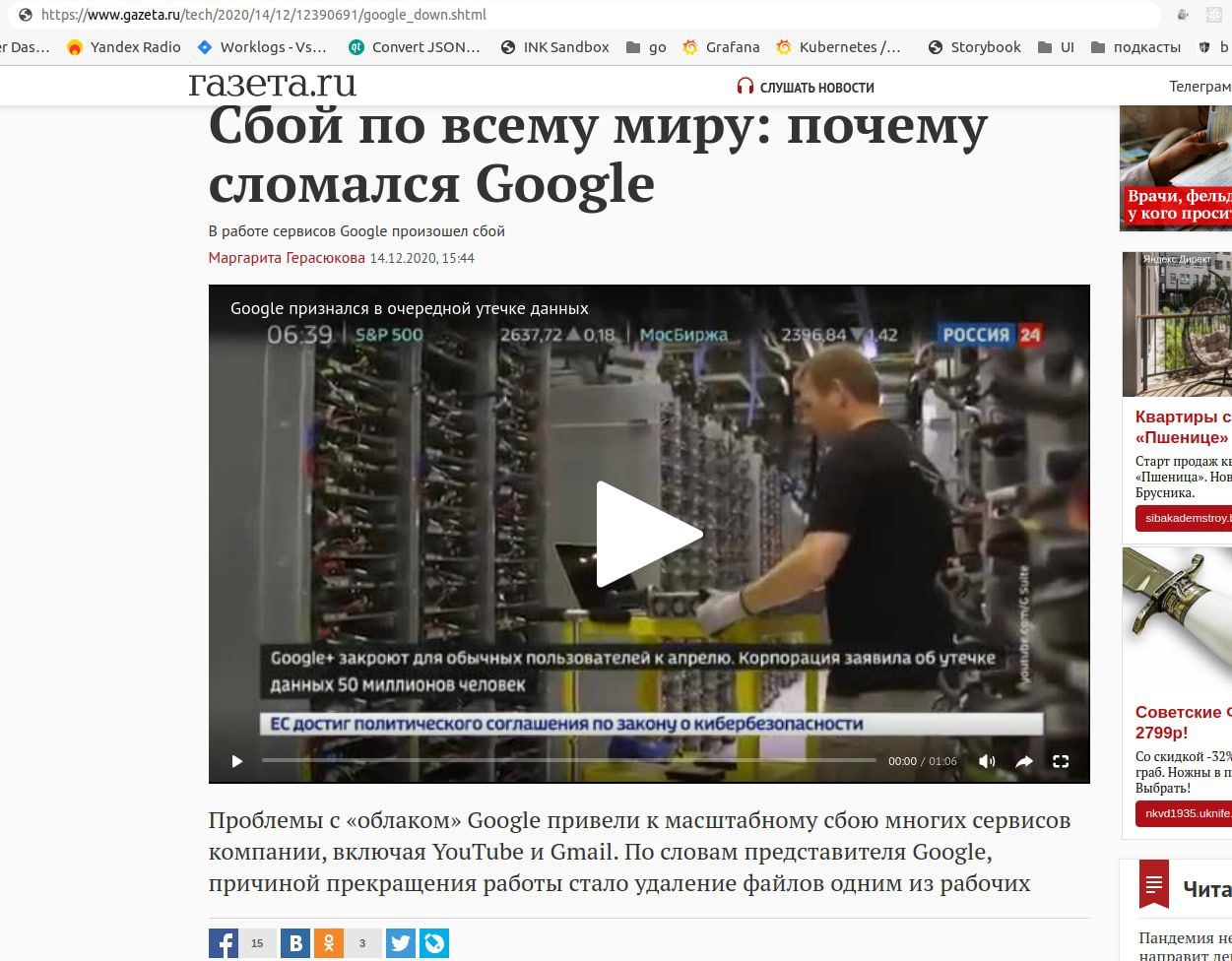Share the article on Twitter
Image resolution: width=1232 pixels, height=961 pixels.
click(401, 943)
